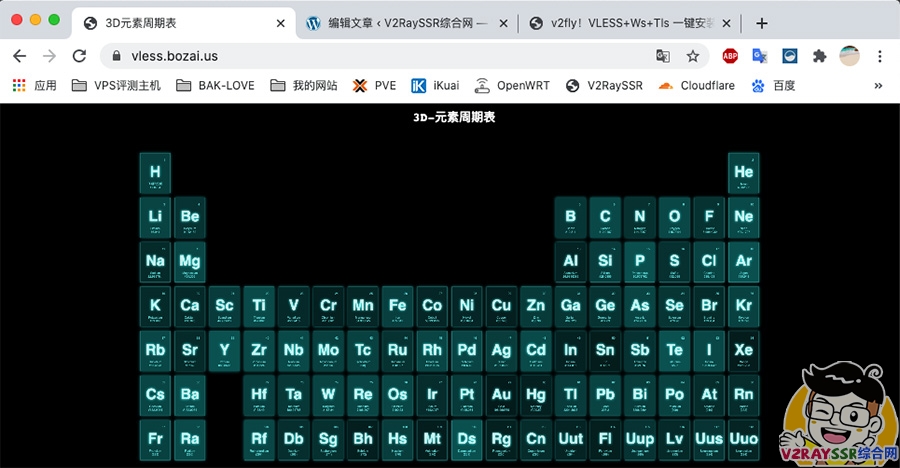The image size is (900, 468).
Task: Click the address bar showing vless.bozai.us
Action: pos(380,56)
